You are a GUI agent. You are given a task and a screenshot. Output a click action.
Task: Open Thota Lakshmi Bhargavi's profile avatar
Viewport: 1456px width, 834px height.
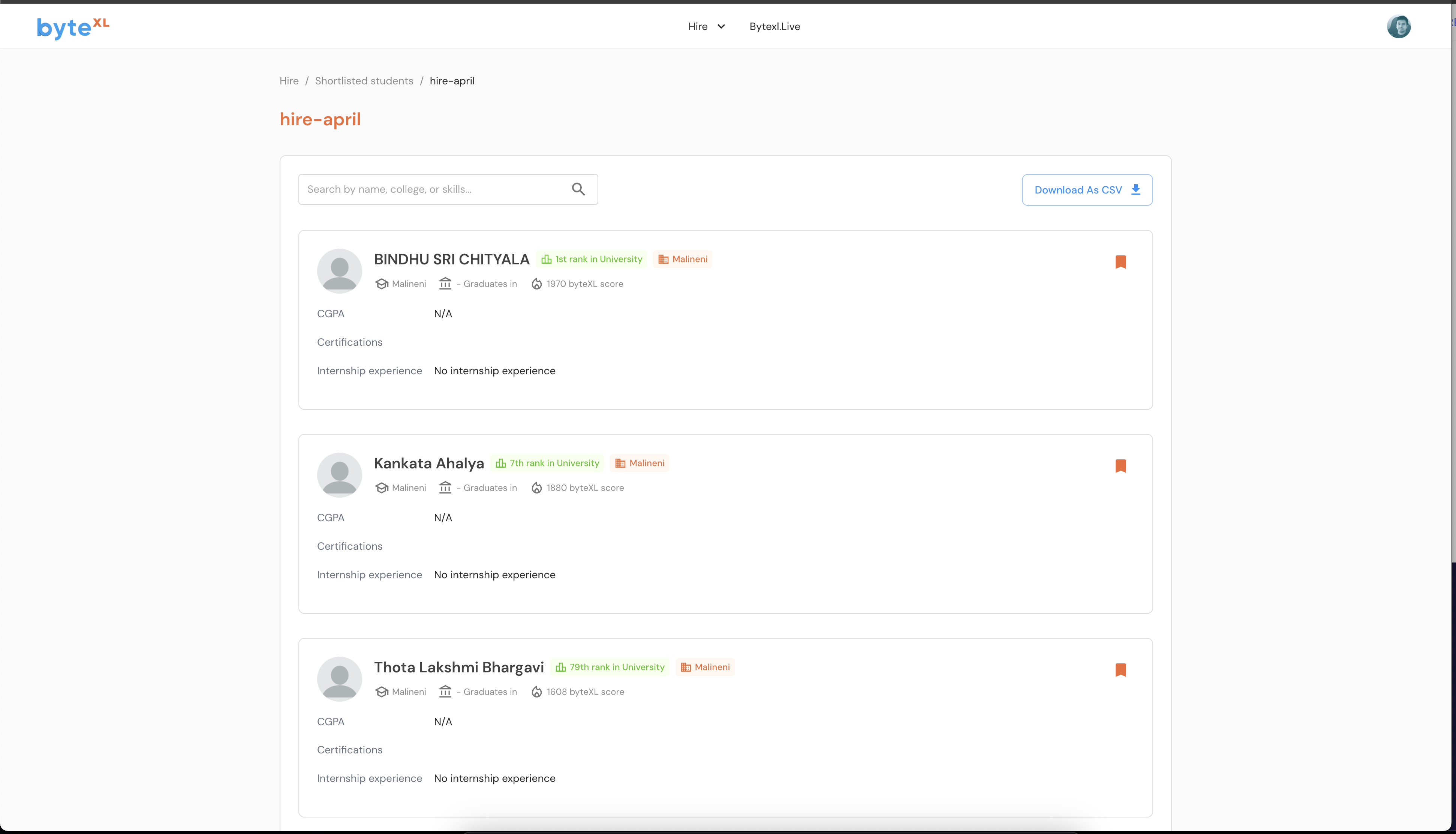(340, 679)
